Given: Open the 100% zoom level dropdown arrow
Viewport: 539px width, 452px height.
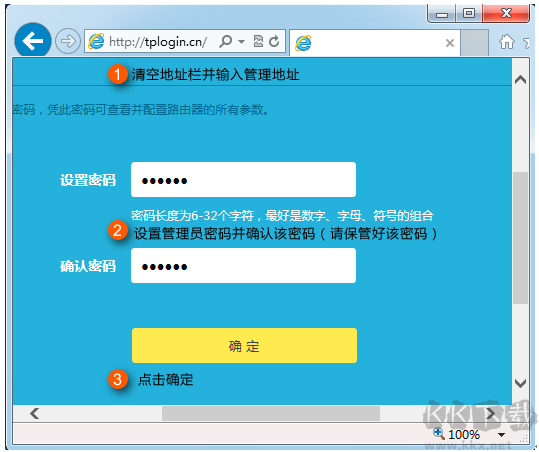Looking at the screenshot, I should 502,435.
